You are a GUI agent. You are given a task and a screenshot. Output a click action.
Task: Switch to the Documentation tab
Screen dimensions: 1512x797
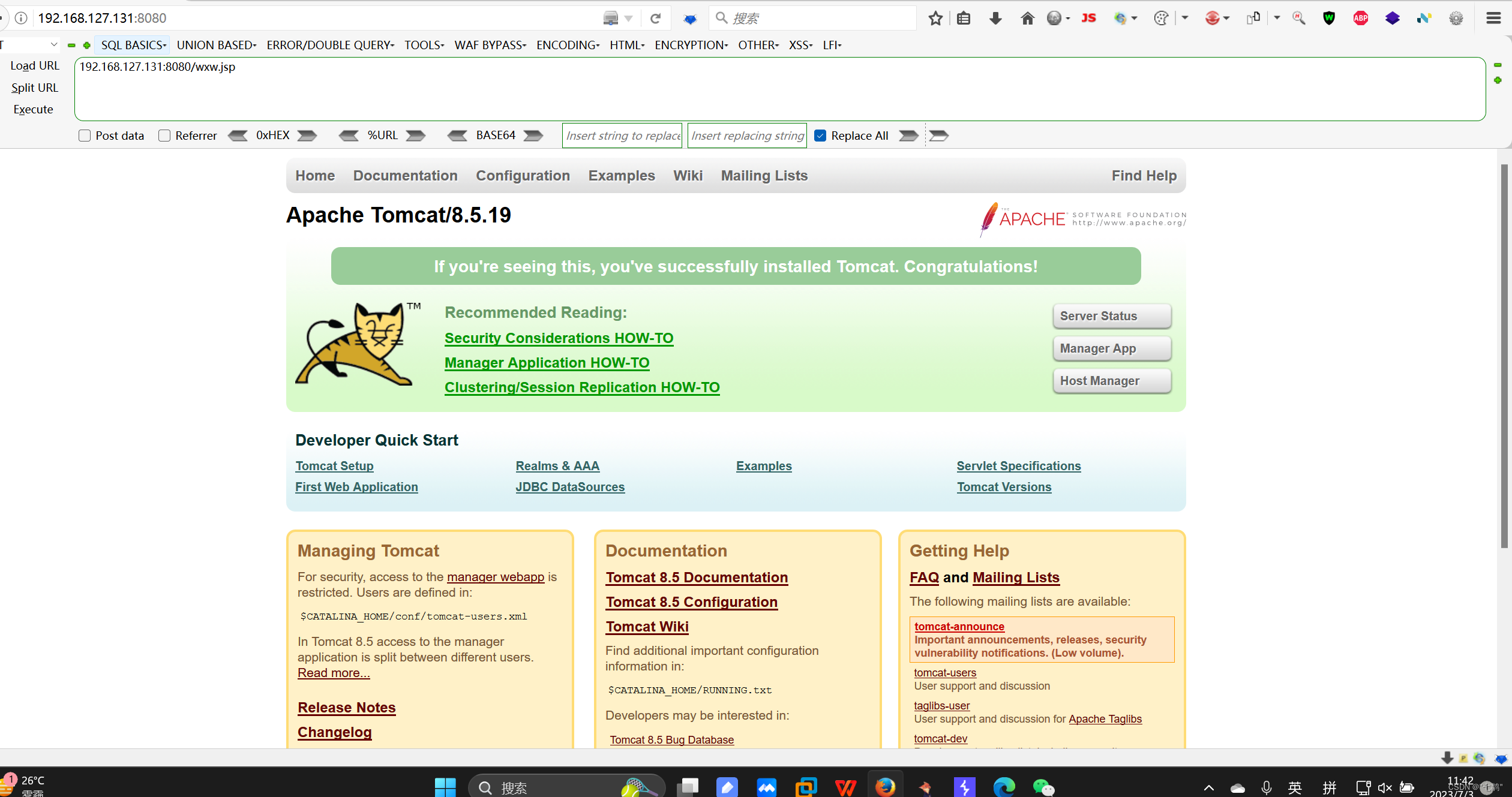[x=406, y=175]
